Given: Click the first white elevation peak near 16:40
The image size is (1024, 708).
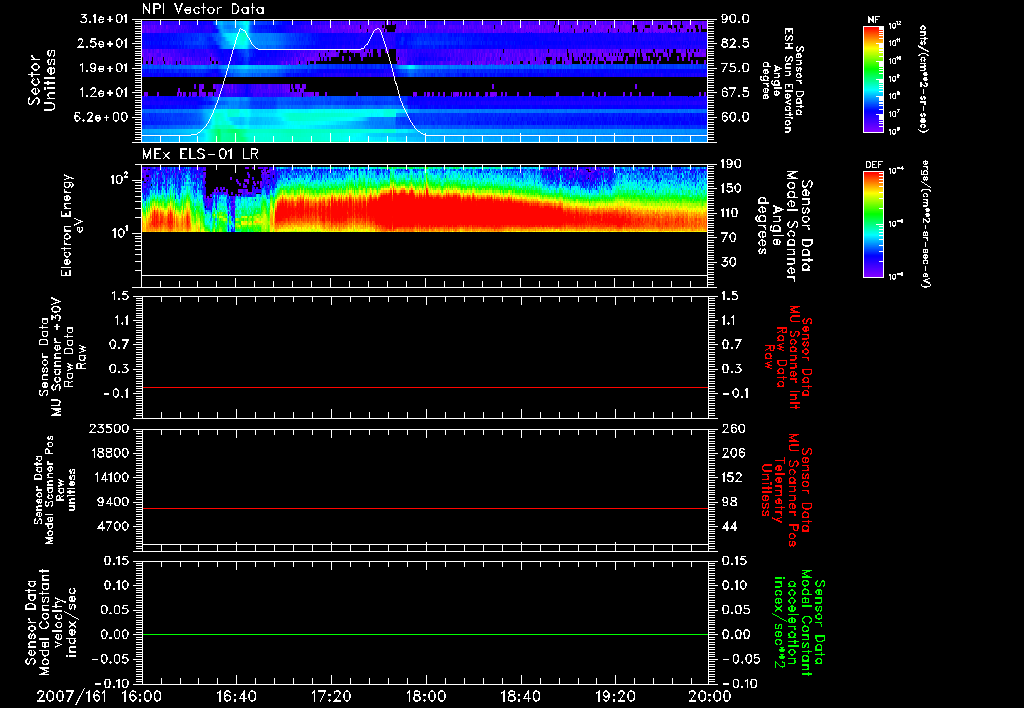Looking at the screenshot, I should (x=242, y=29).
